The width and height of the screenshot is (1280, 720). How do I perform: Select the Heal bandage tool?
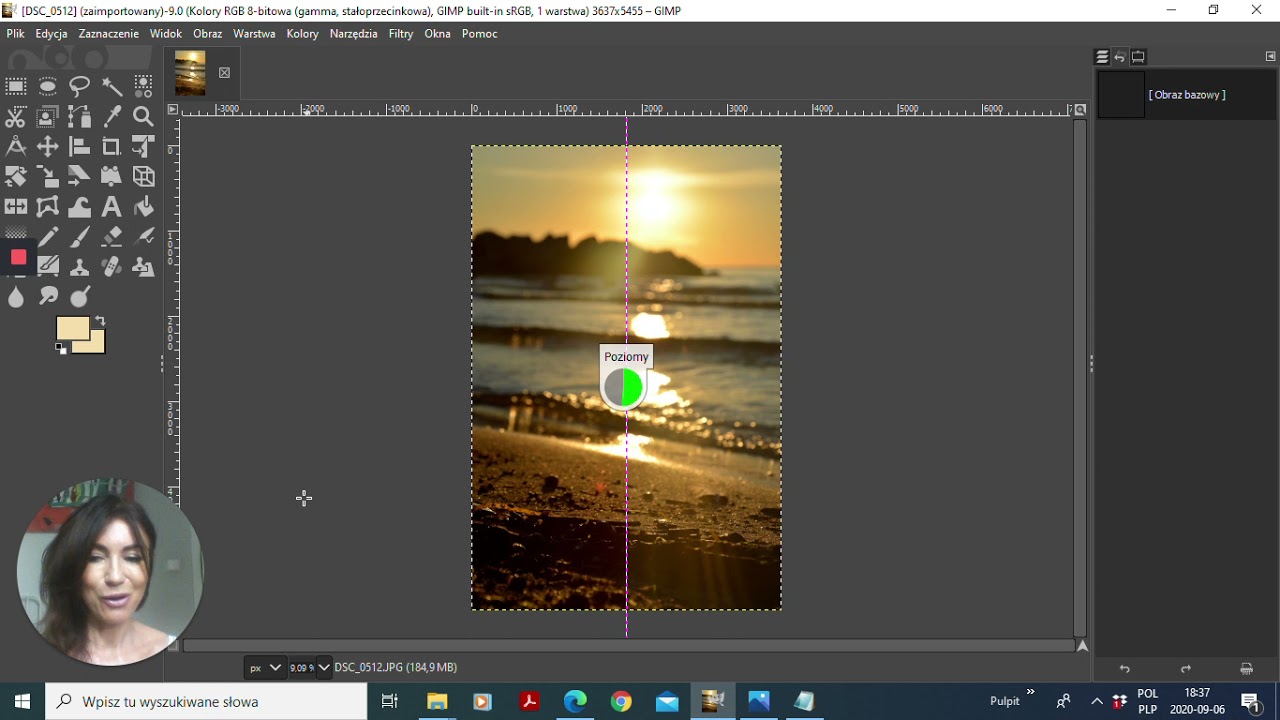coord(112,267)
